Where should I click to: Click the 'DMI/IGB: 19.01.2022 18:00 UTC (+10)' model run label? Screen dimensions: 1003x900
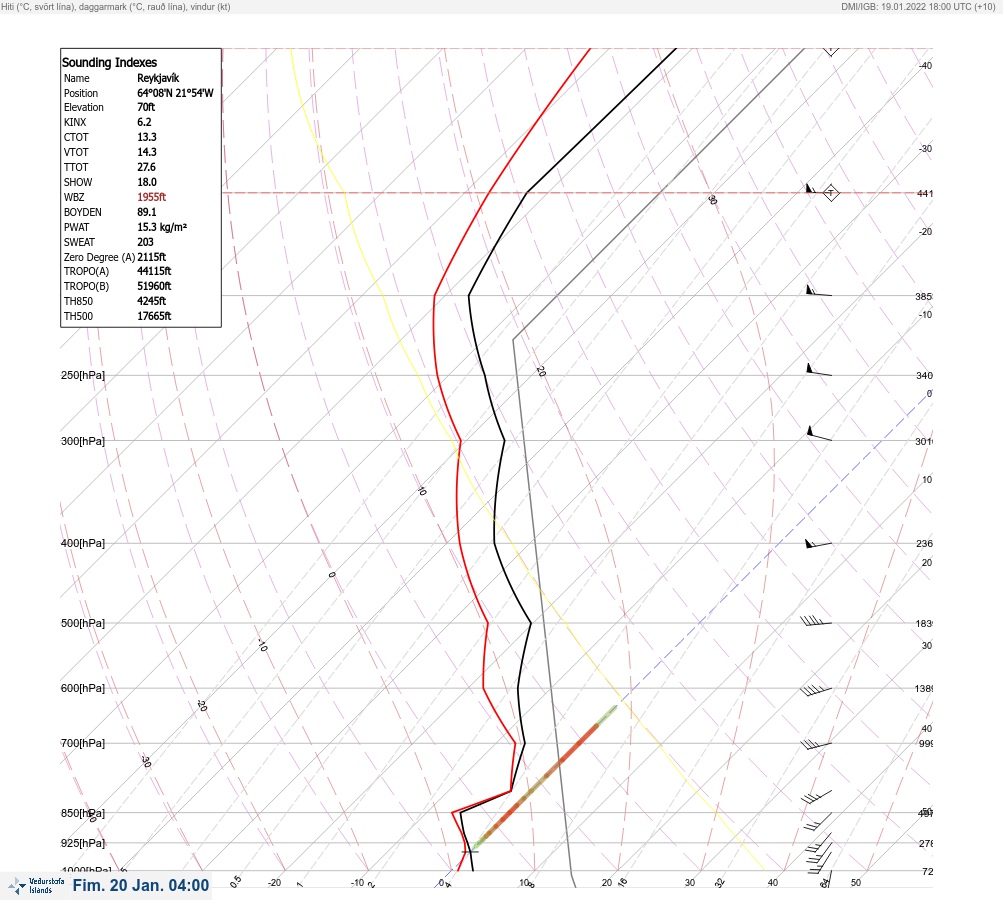click(x=919, y=7)
